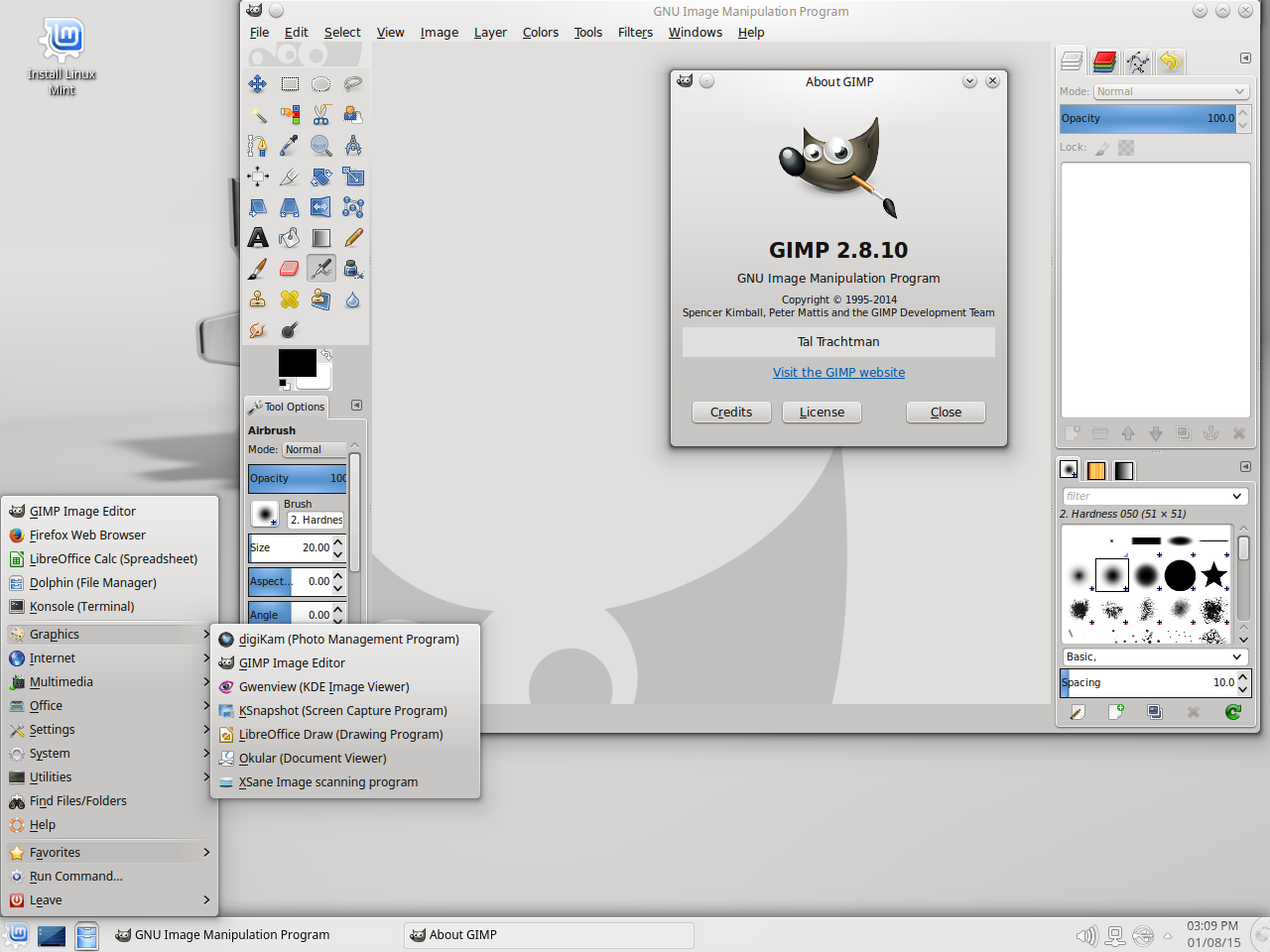This screenshot has width=1270, height=952.
Task: Click the Konsole (Terminal) start menu entry
Action: pos(110,607)
